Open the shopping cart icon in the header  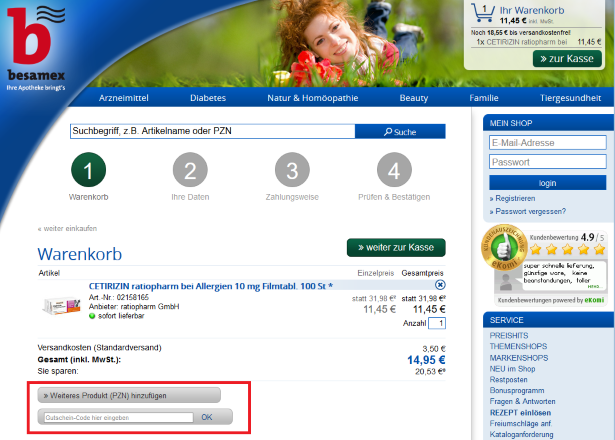click(483, 13)
